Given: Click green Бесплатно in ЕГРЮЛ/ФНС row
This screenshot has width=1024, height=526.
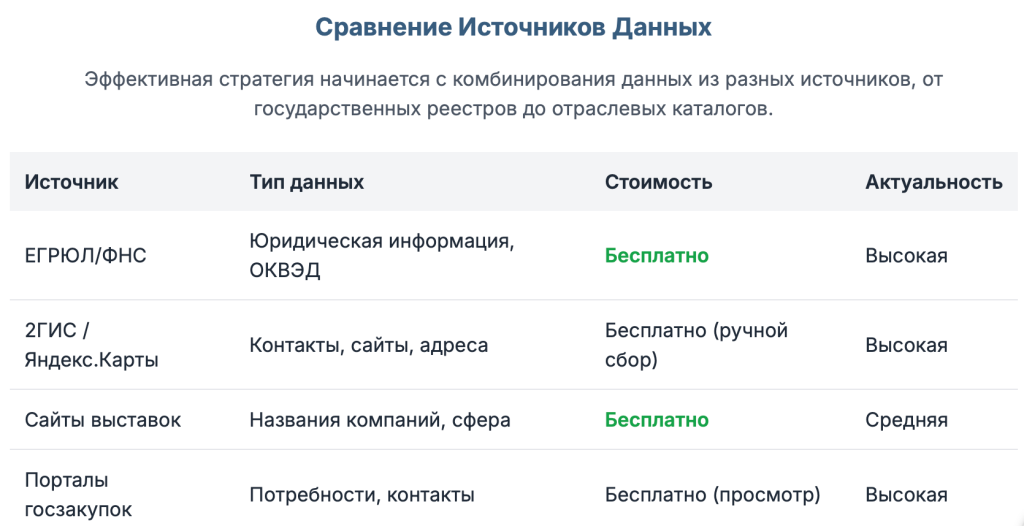Looking at the screenshot, I should [656, 255].
